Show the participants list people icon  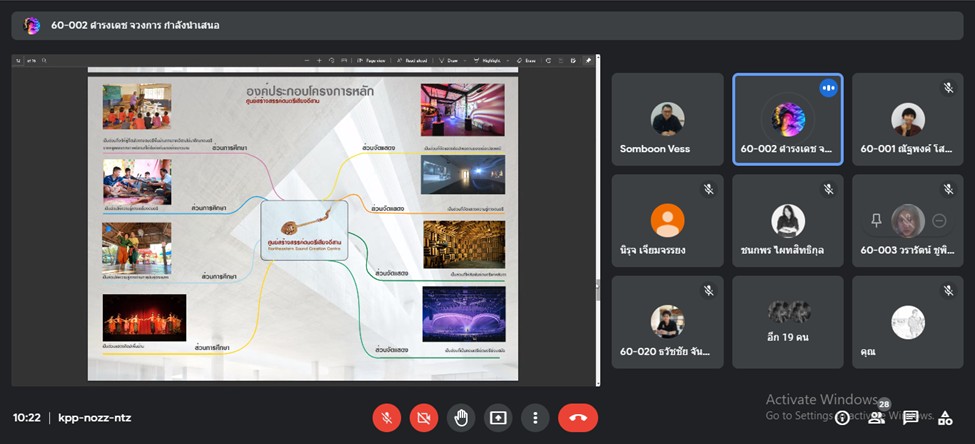[876, 418]
